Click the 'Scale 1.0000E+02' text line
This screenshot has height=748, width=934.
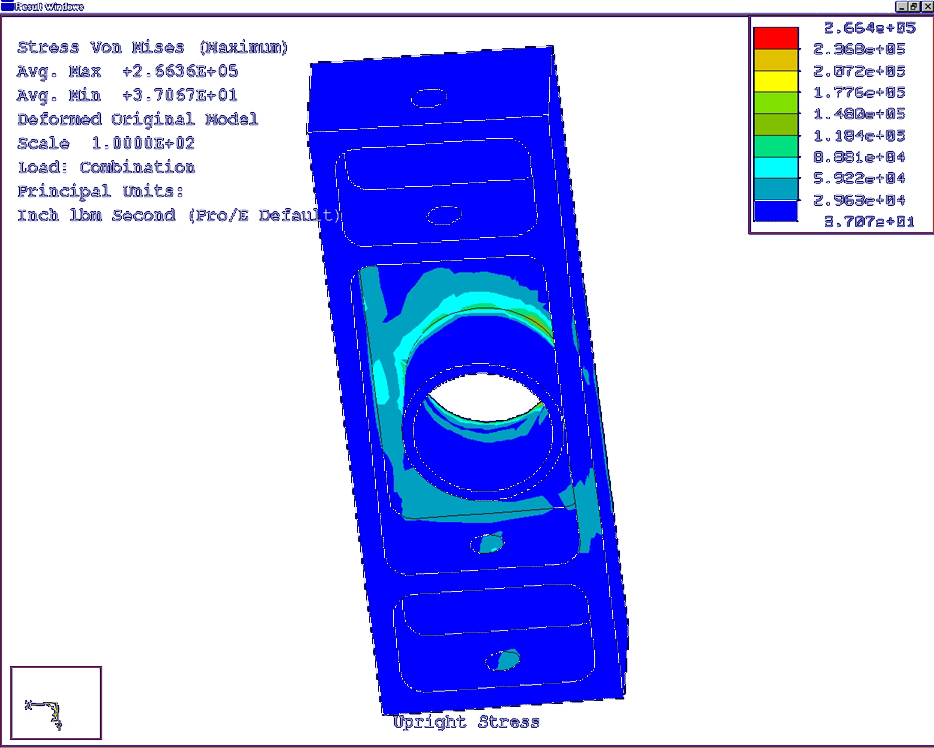coord(106,143)
